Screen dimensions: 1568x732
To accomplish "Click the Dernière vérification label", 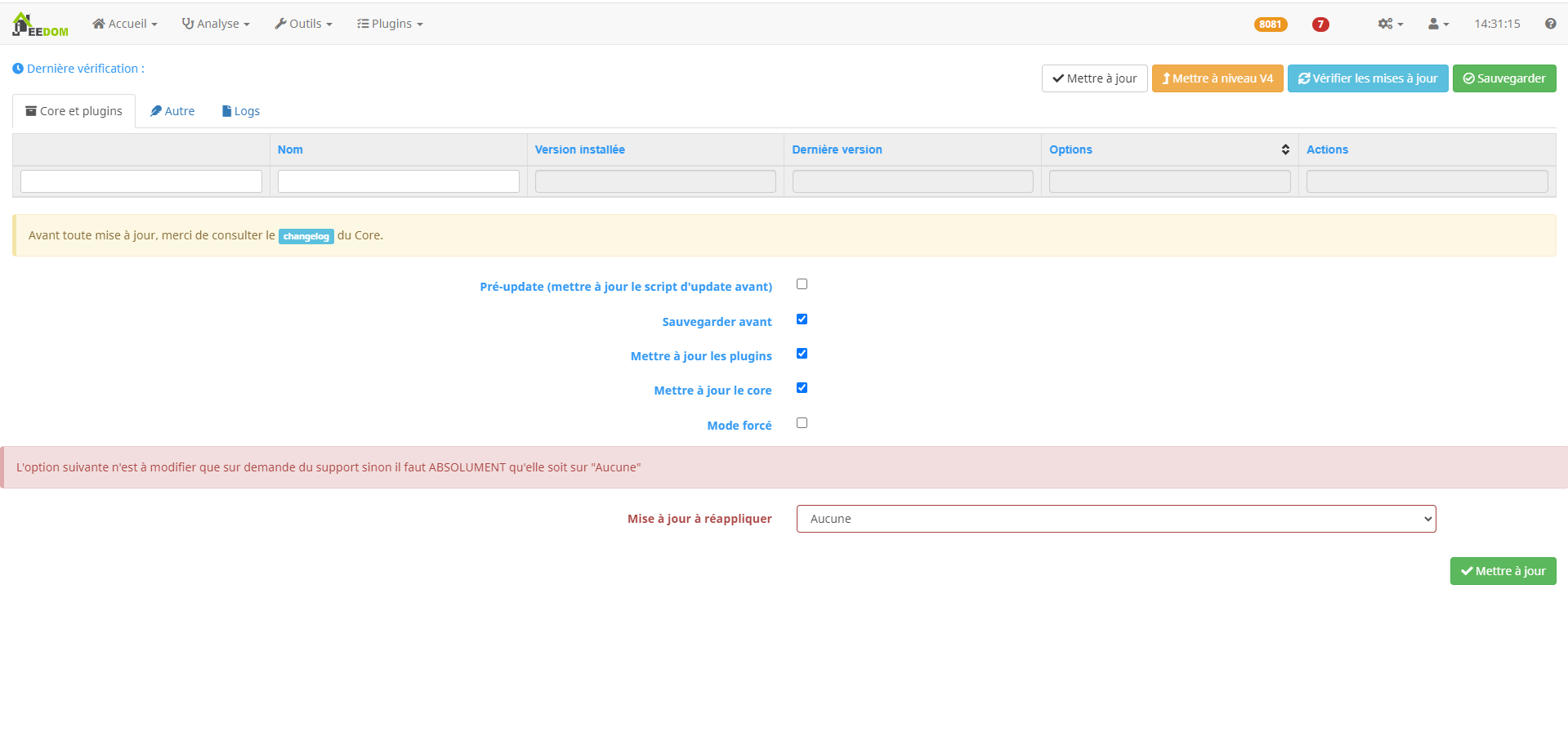I will [78, 69].
